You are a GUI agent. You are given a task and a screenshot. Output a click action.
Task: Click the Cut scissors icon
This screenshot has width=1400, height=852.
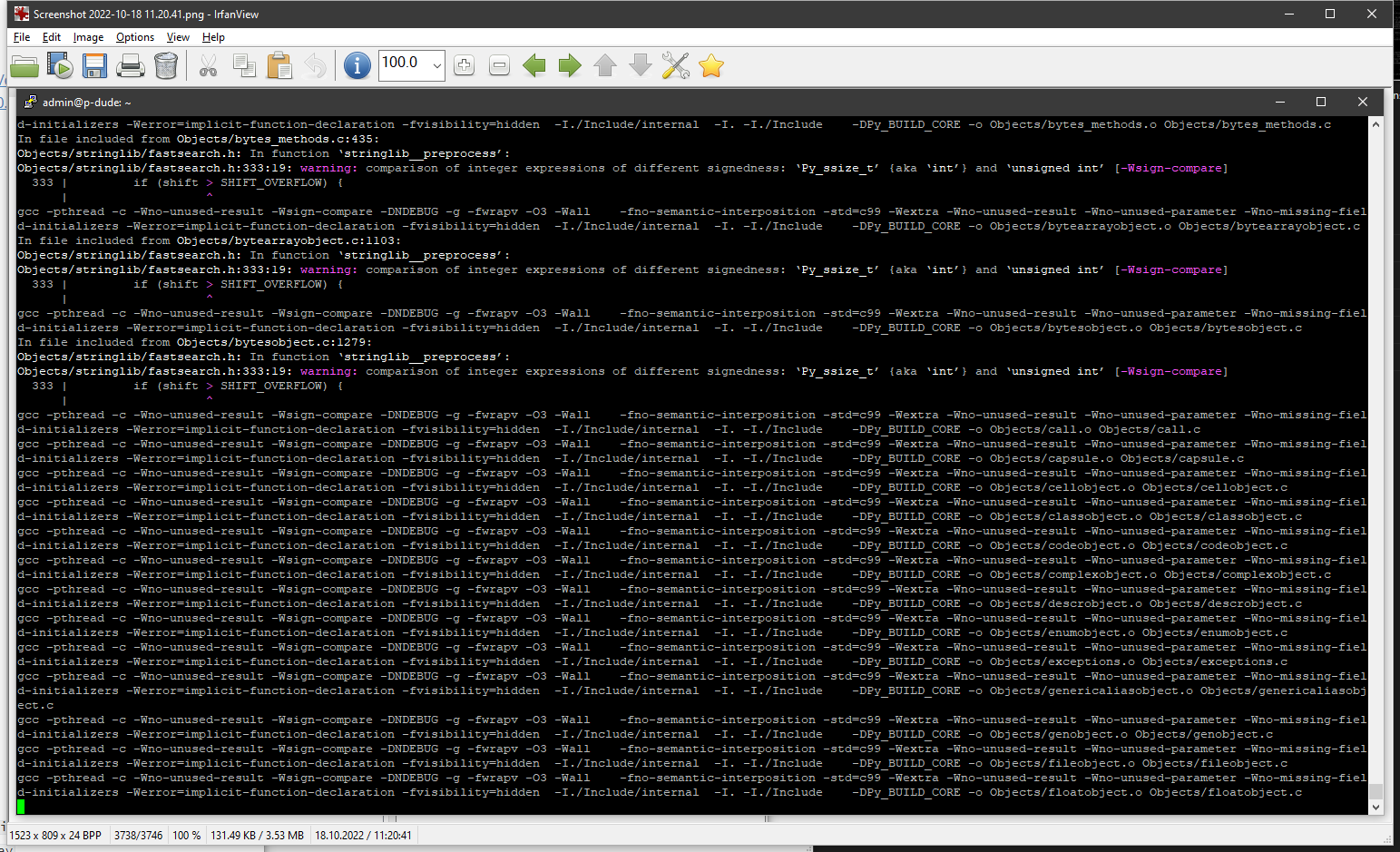209,65
